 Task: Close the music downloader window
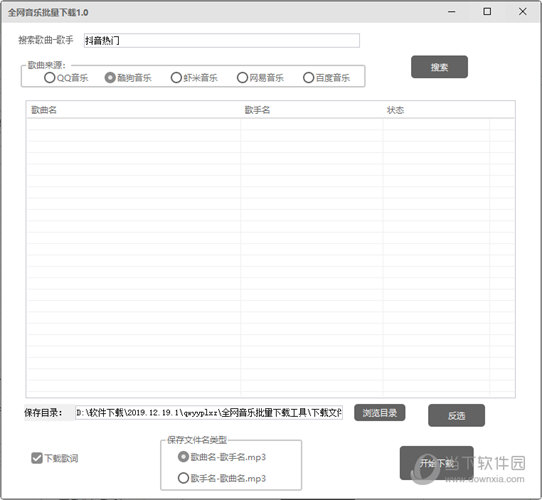(x=523, y=12)
